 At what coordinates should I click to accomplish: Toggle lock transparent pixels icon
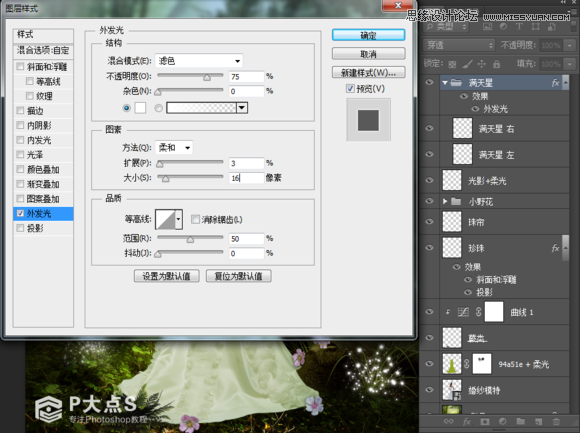click(452, 64)
